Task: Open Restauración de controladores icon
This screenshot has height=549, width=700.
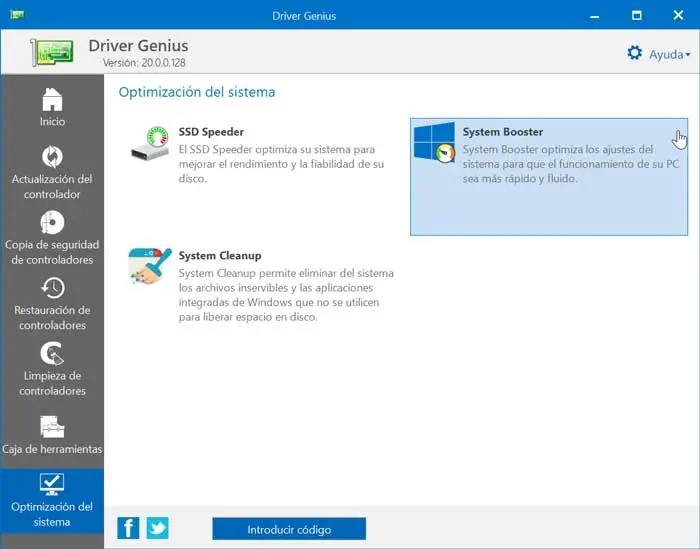Action: click(52, 288)
